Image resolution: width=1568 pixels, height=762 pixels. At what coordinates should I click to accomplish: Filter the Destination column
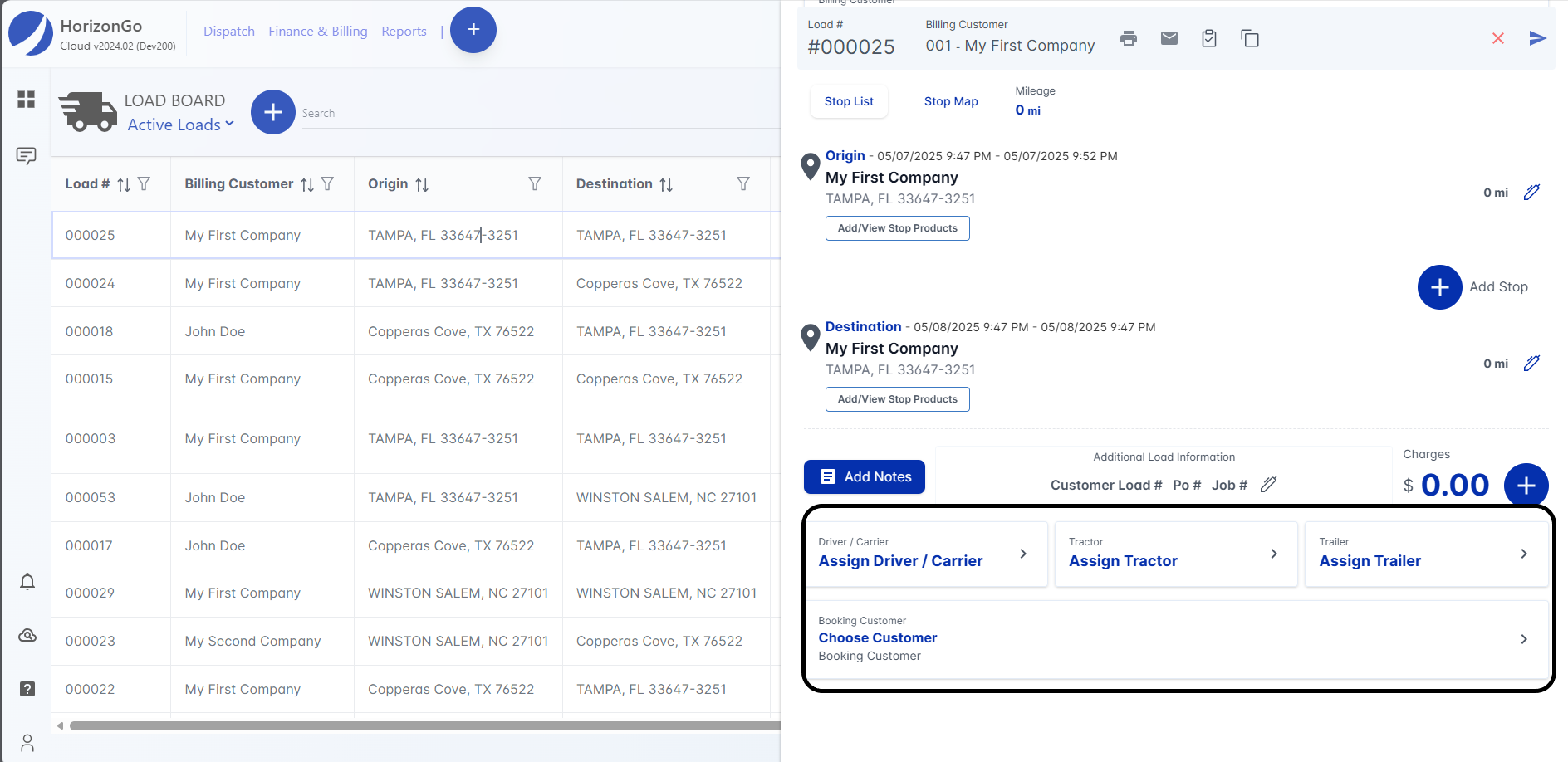[x=743, y=184]
